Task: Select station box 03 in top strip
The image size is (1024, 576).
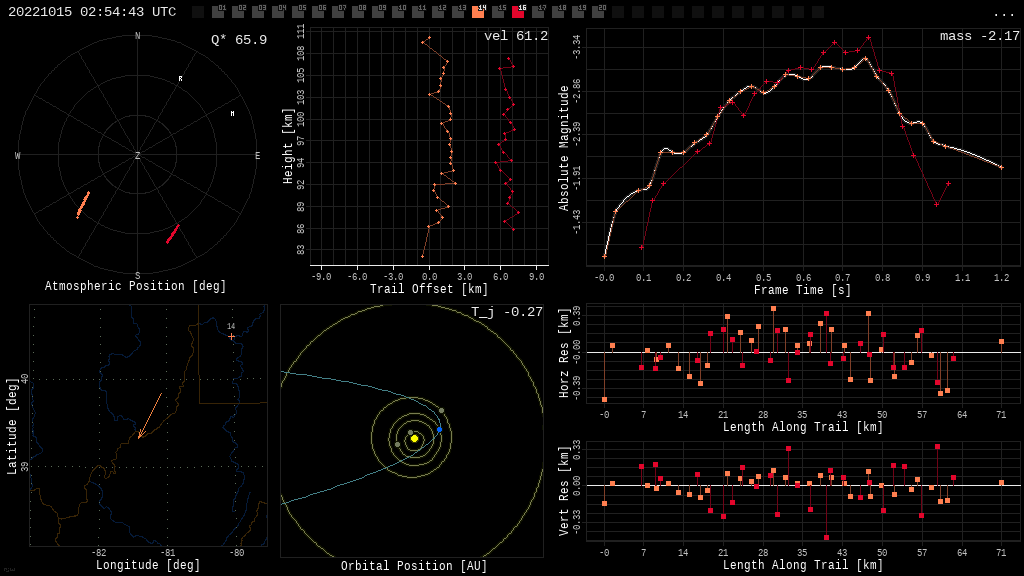Action: pos(258,12)
